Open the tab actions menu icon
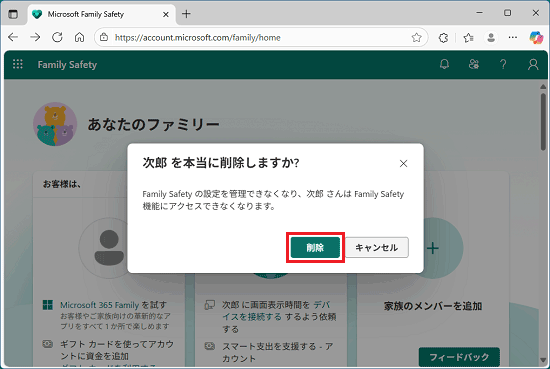 coord(13,14)
